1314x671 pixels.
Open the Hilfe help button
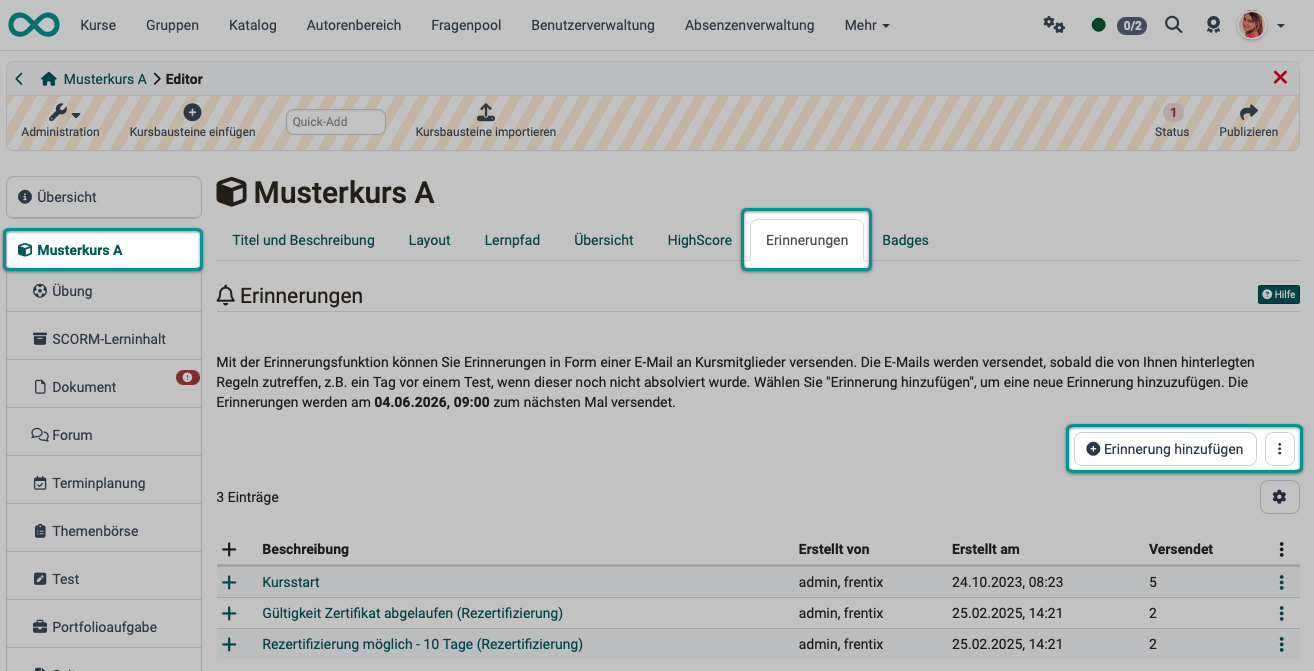pyautogui.click(x=1279, y=294)
